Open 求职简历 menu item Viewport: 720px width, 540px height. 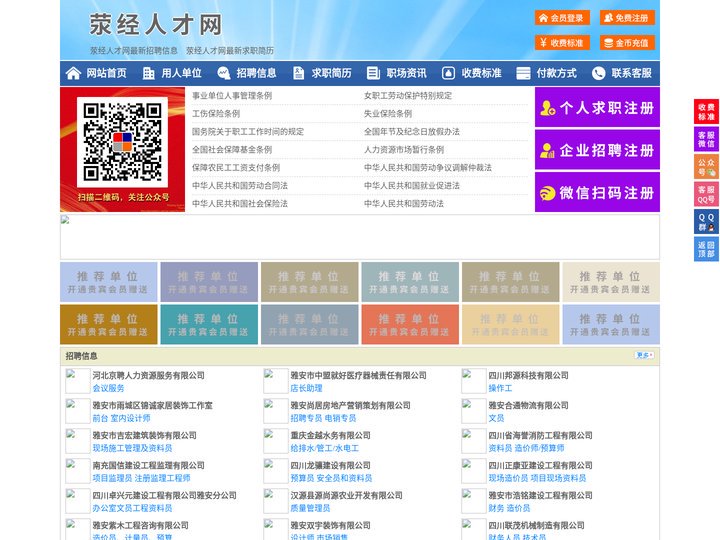[x=332, y=73]
